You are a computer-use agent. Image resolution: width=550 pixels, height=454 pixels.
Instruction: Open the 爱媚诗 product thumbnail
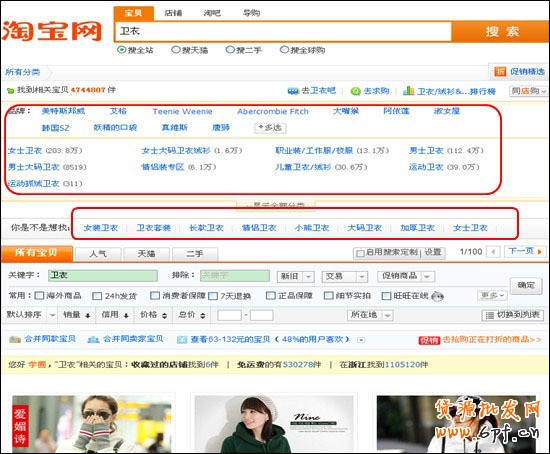point(92,424)
